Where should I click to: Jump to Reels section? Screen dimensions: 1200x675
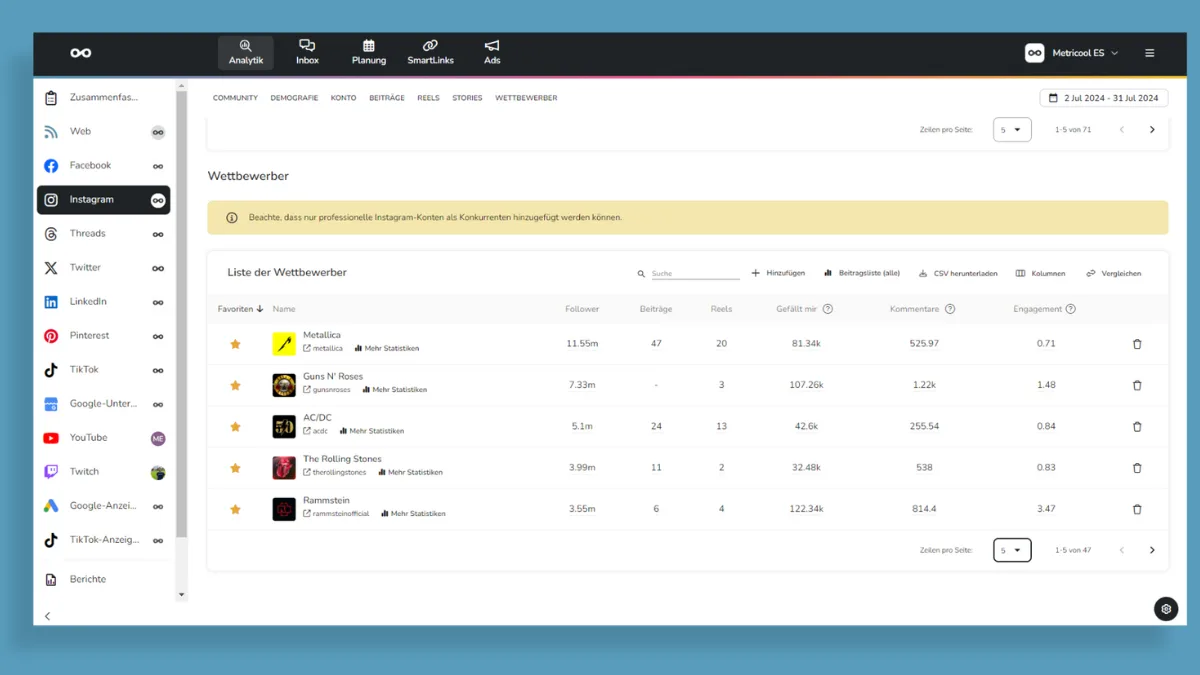[428, 98]
